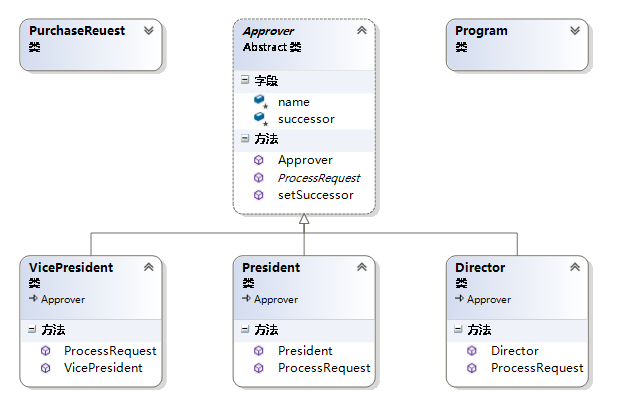Click the President constructor method icon
This screenshot has width=633, height=405.
click(x=259, y=351)
